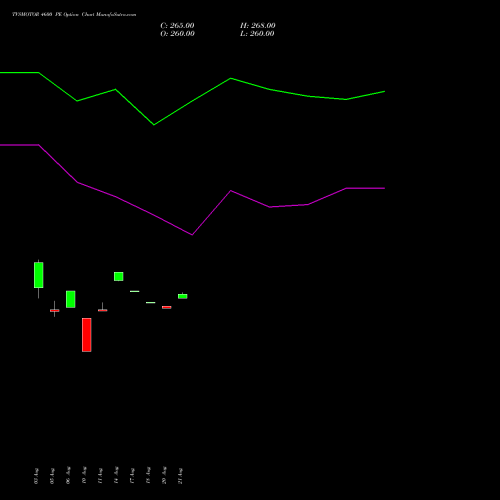Viewport: 500px width, 500px height.
Task: Click the open value 'O: 260.00'
Action: tap(177, 34)
